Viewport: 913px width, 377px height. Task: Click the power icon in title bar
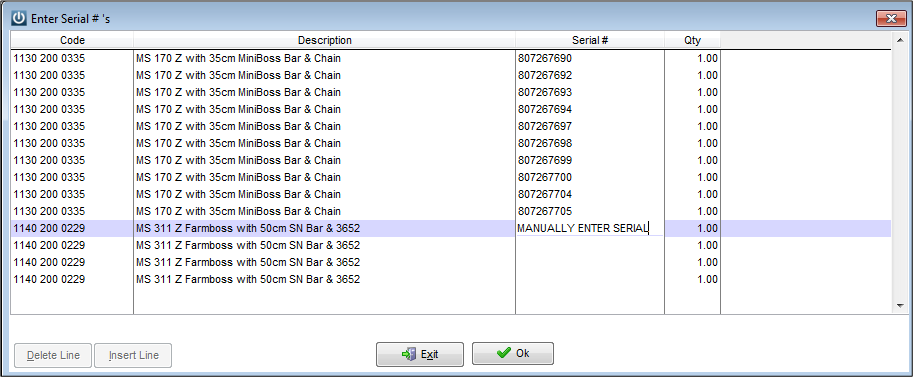point(19,19)
